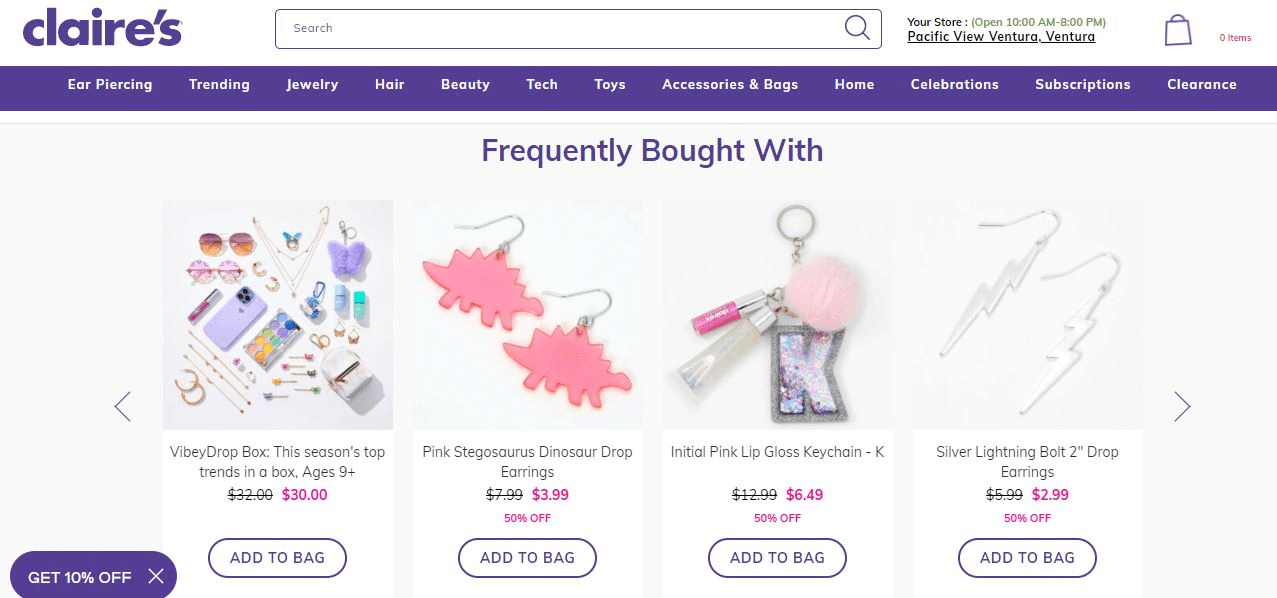Viewport: 1277px width, 598px height.
Task: Click the search magnifying glass icon
Action: [x=857, y=28]
